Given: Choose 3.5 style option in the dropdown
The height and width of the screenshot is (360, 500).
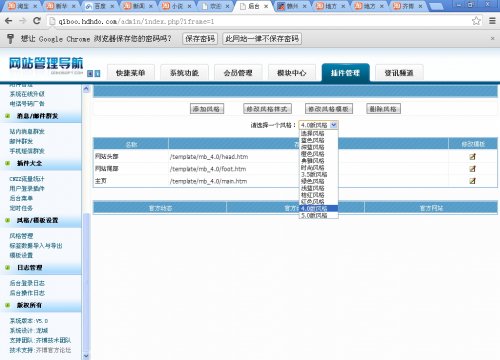Looking at the screenshot, I should (319, 174).
